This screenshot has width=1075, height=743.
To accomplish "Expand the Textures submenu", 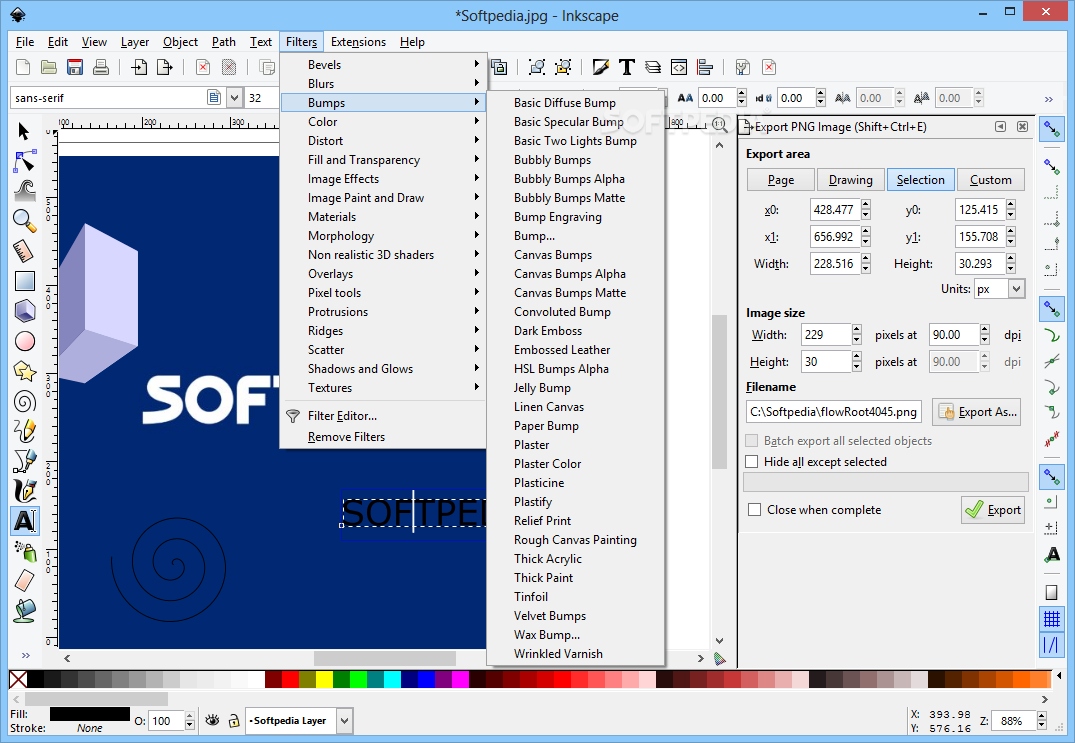I will coord(383,387).
